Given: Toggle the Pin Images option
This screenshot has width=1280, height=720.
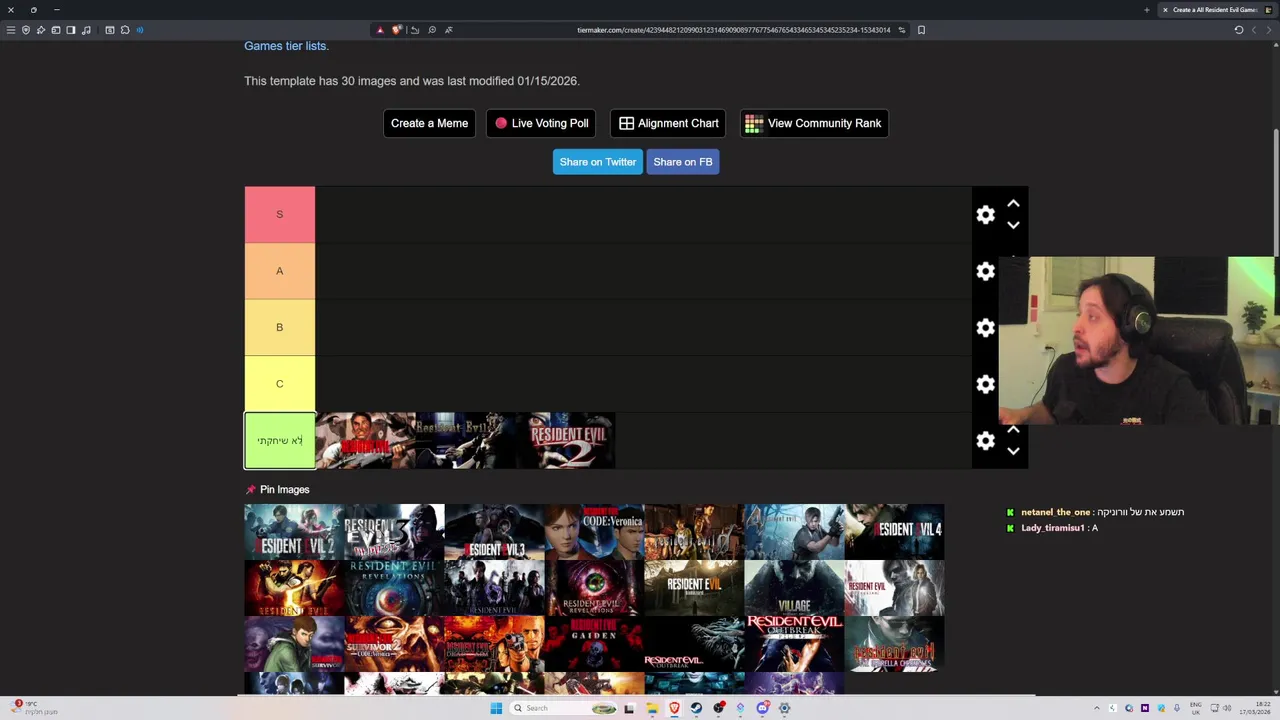Looking at the screenshot, I should click(x=278, y=489).
